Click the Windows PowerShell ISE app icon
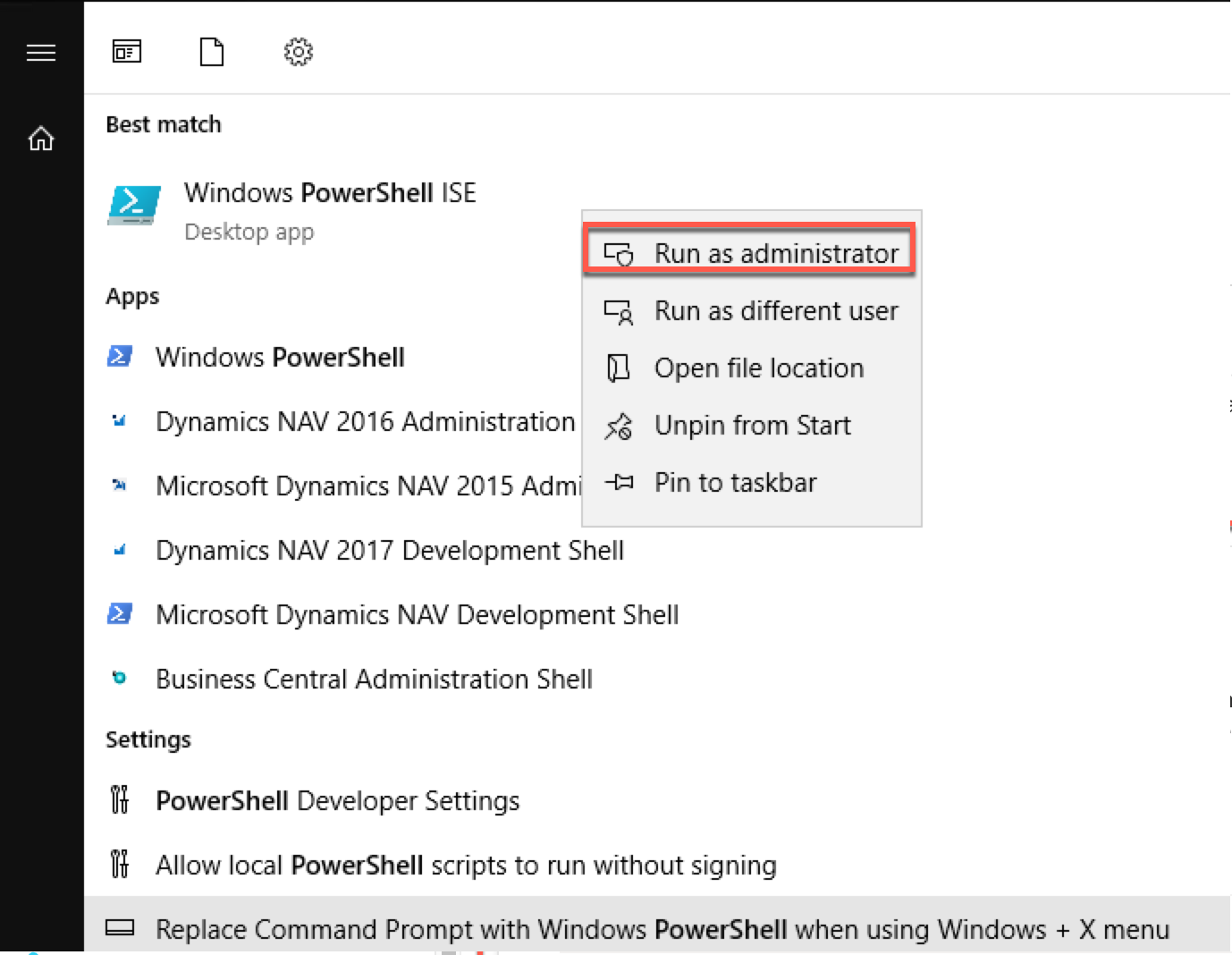Image resolution: width=1232 pixels, height=955 pixels. 134,205
